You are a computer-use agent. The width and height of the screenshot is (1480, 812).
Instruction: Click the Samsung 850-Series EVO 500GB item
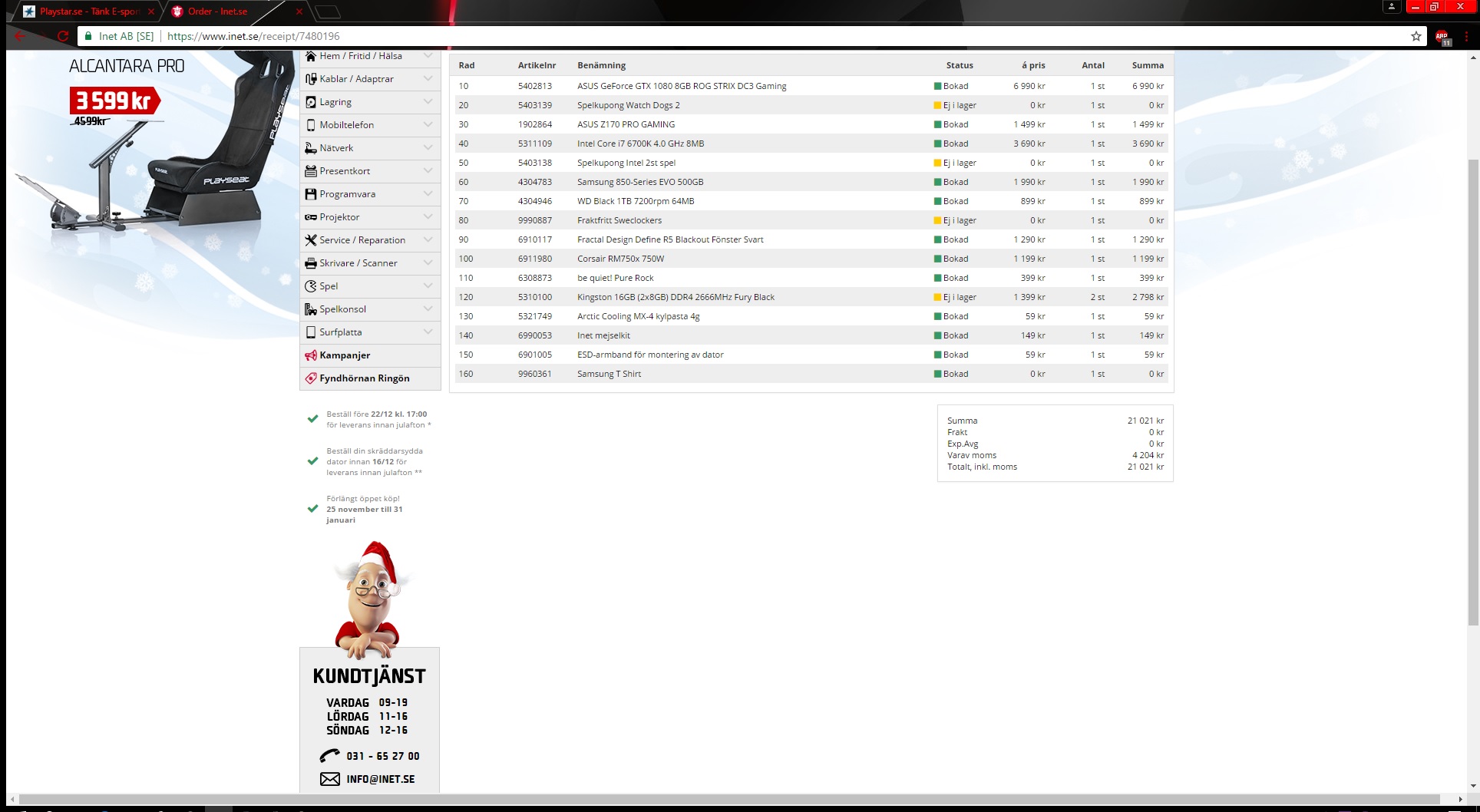tap(640, 182)
